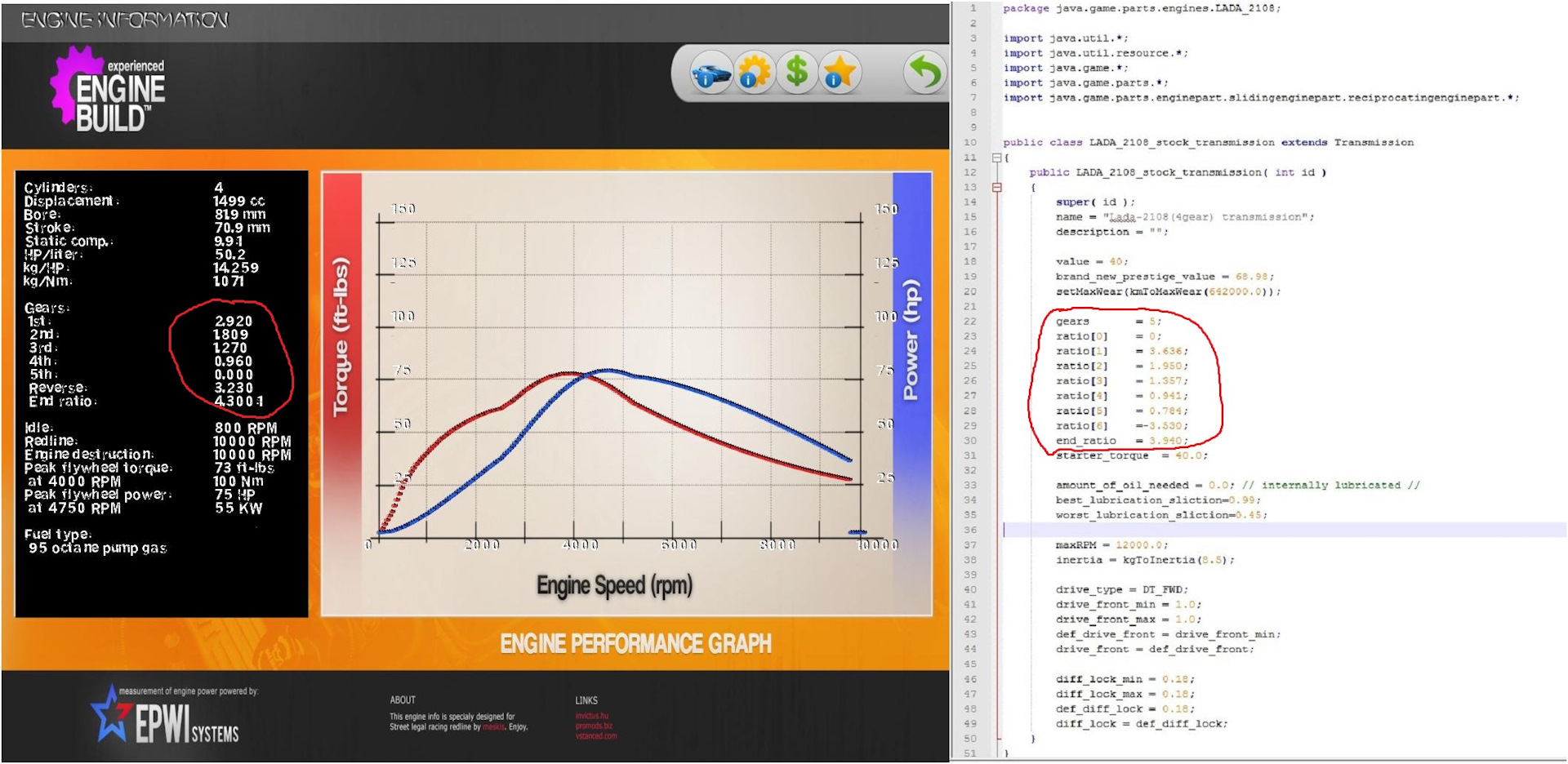This screenshot has height=764, width=1568.
Task: Place cursor on package declaration line 1
Action: click(1142, 8)
